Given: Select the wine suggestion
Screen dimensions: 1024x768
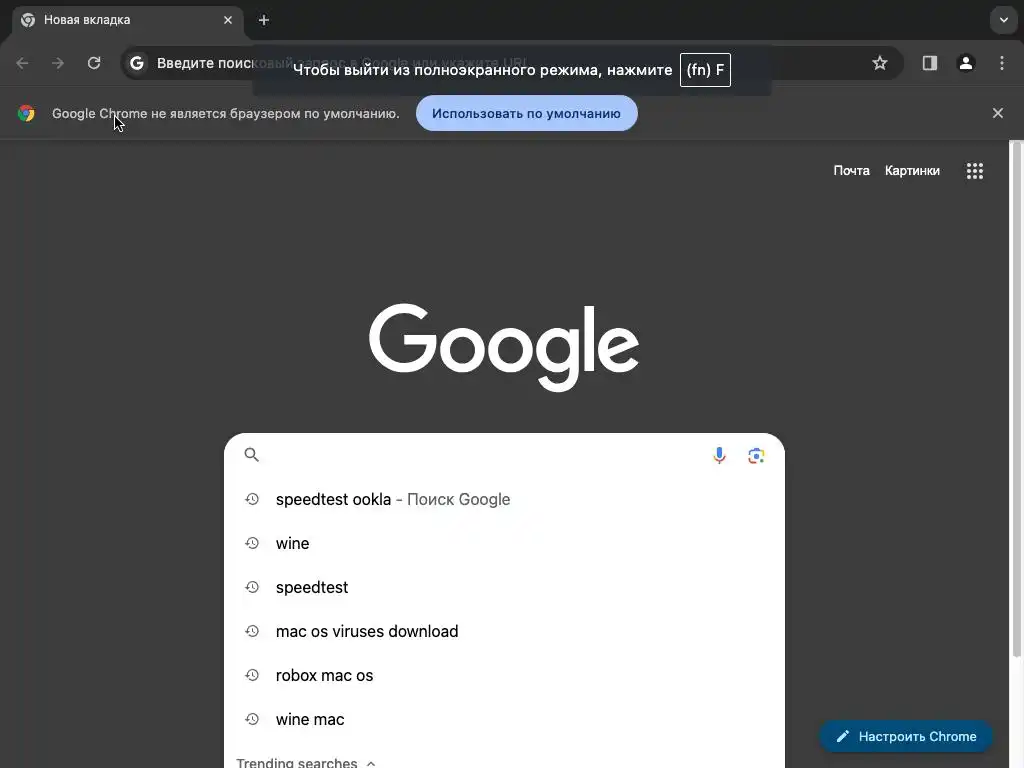Looking at the screenshot, I should click(504, 543).
